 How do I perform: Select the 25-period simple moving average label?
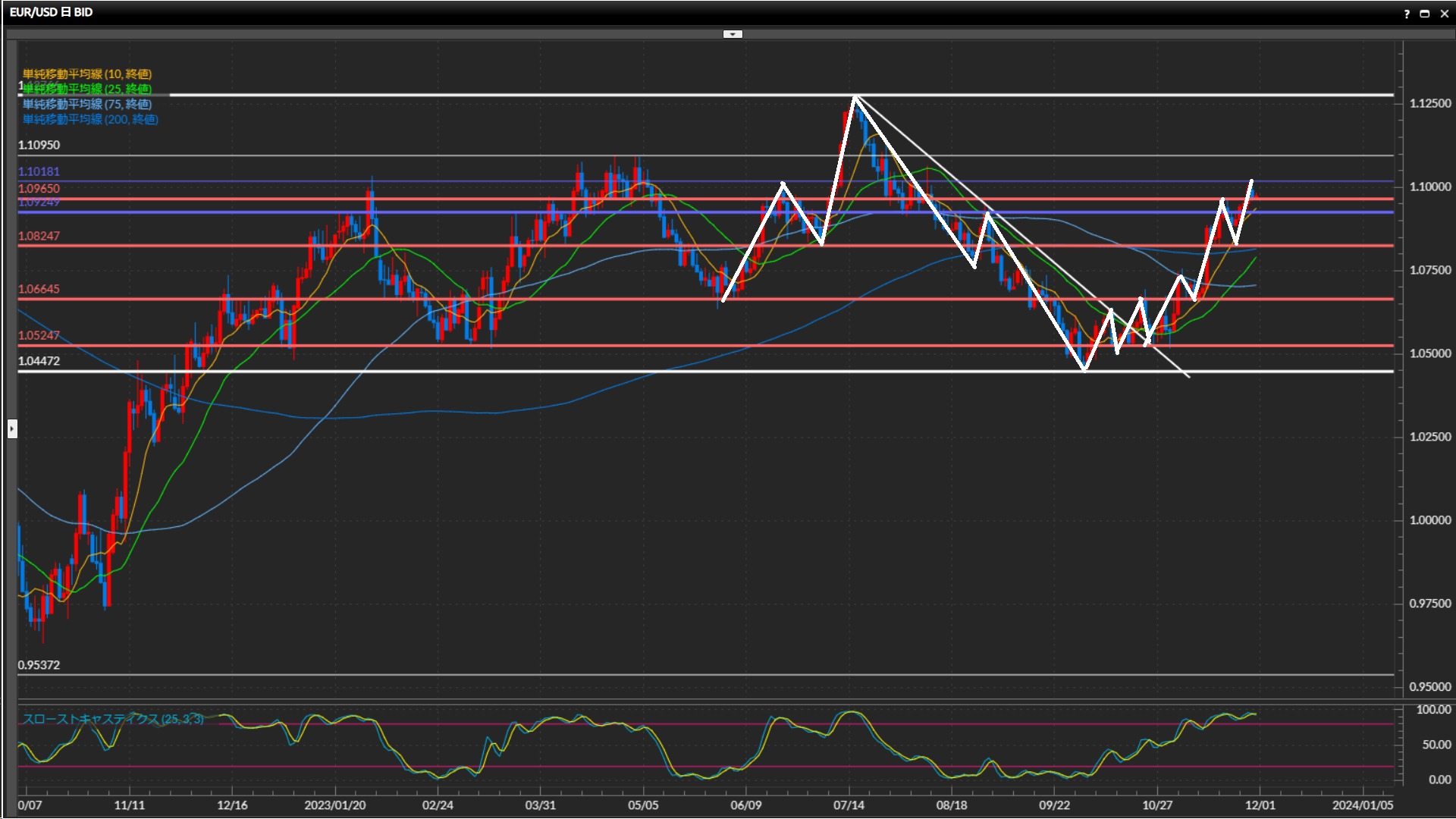click(x=87, y=89)
